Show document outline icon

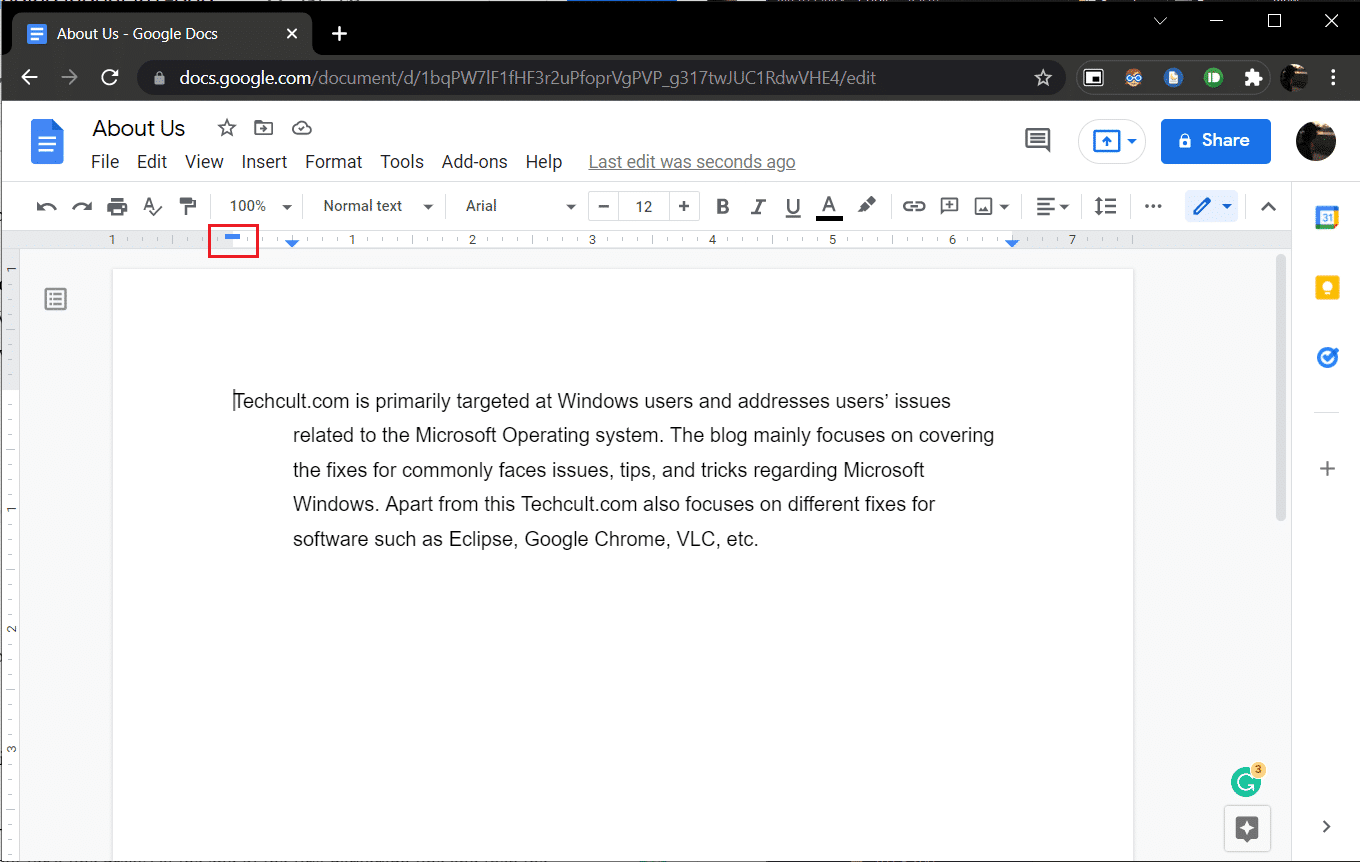[x=56, y=298]
